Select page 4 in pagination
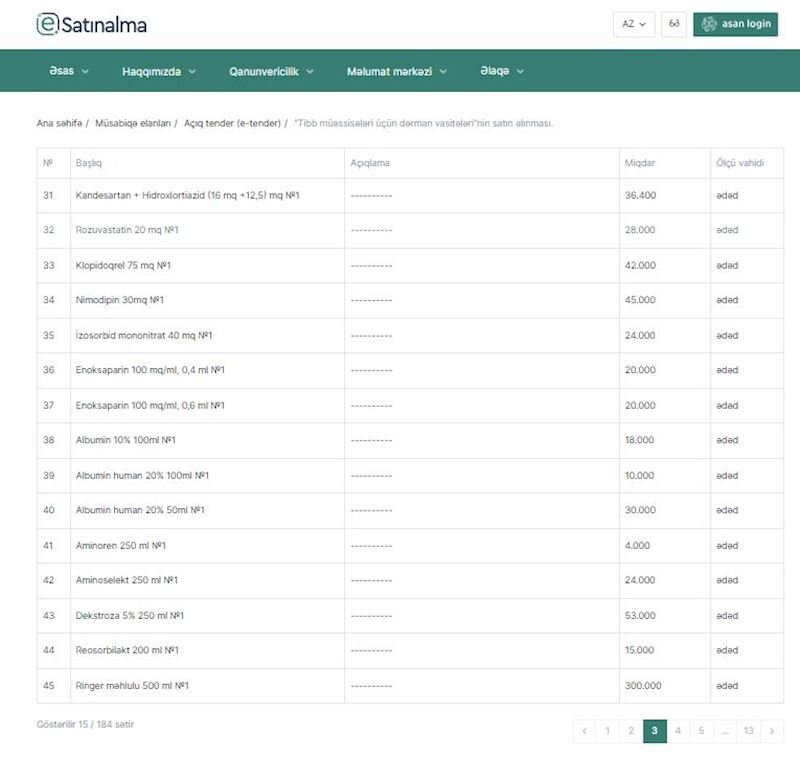 (x=678, y=731)
